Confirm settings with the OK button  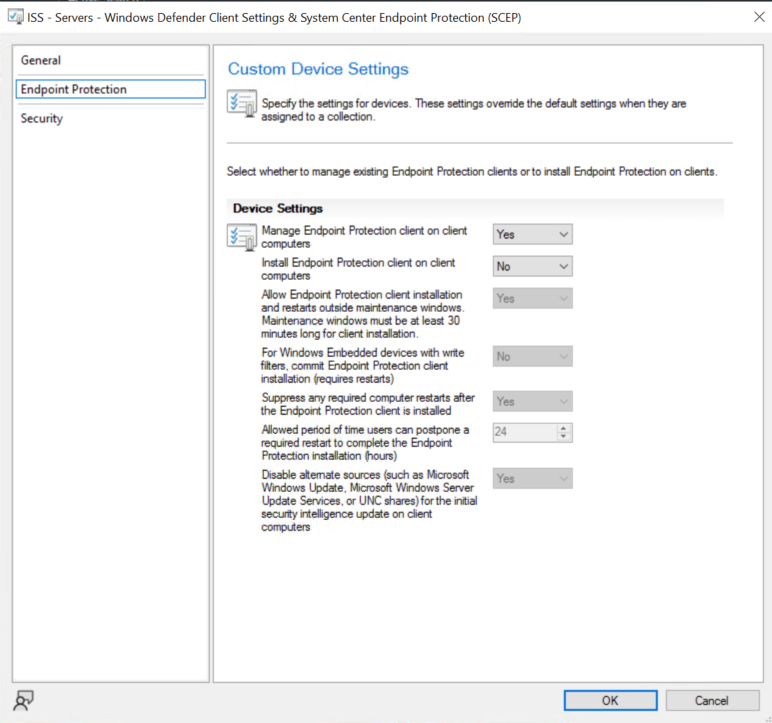click(x=610, y=700)
